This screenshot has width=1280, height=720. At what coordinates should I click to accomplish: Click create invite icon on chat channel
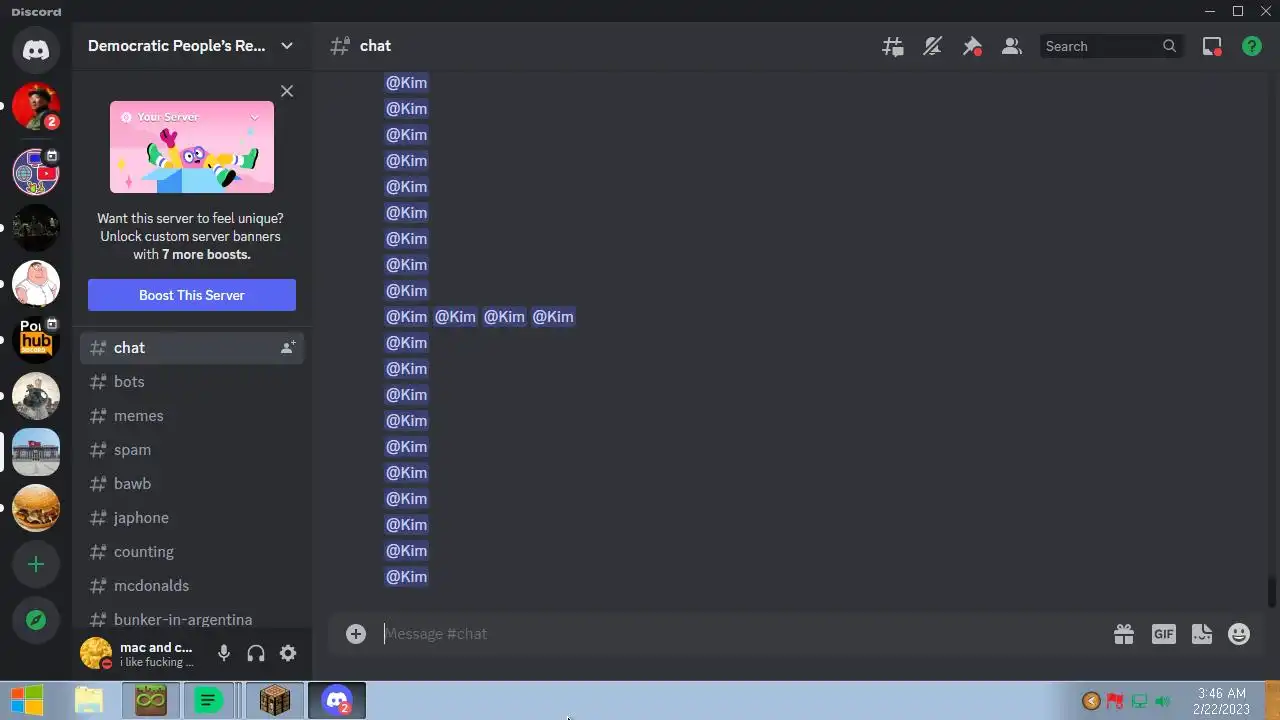[x=288, y=348]
